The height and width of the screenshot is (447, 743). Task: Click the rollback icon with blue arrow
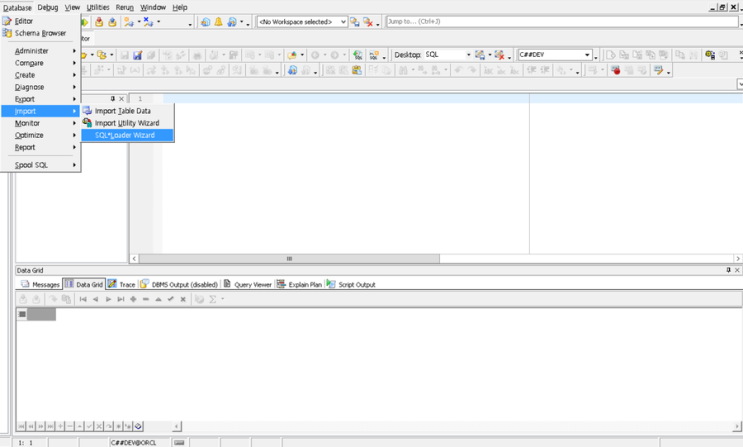click(112, 22)
